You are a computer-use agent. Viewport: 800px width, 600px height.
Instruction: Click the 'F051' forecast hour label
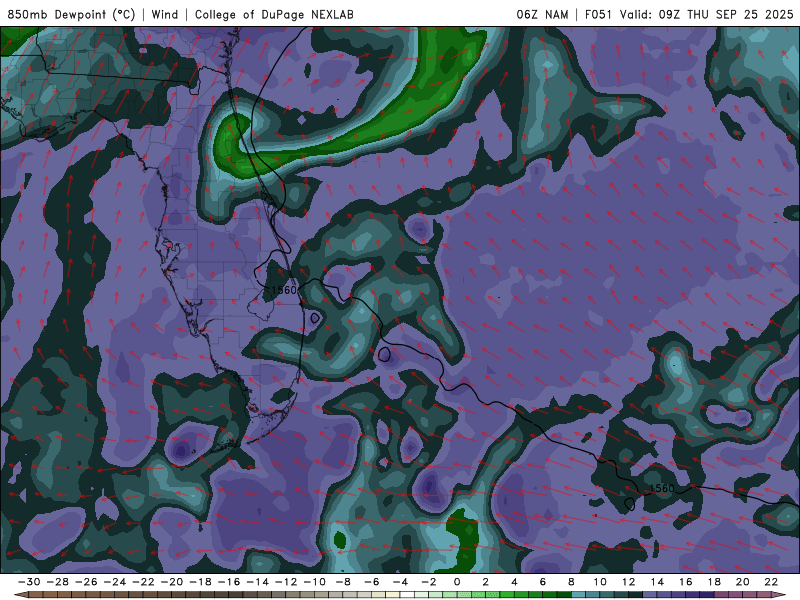pos(598,14)
